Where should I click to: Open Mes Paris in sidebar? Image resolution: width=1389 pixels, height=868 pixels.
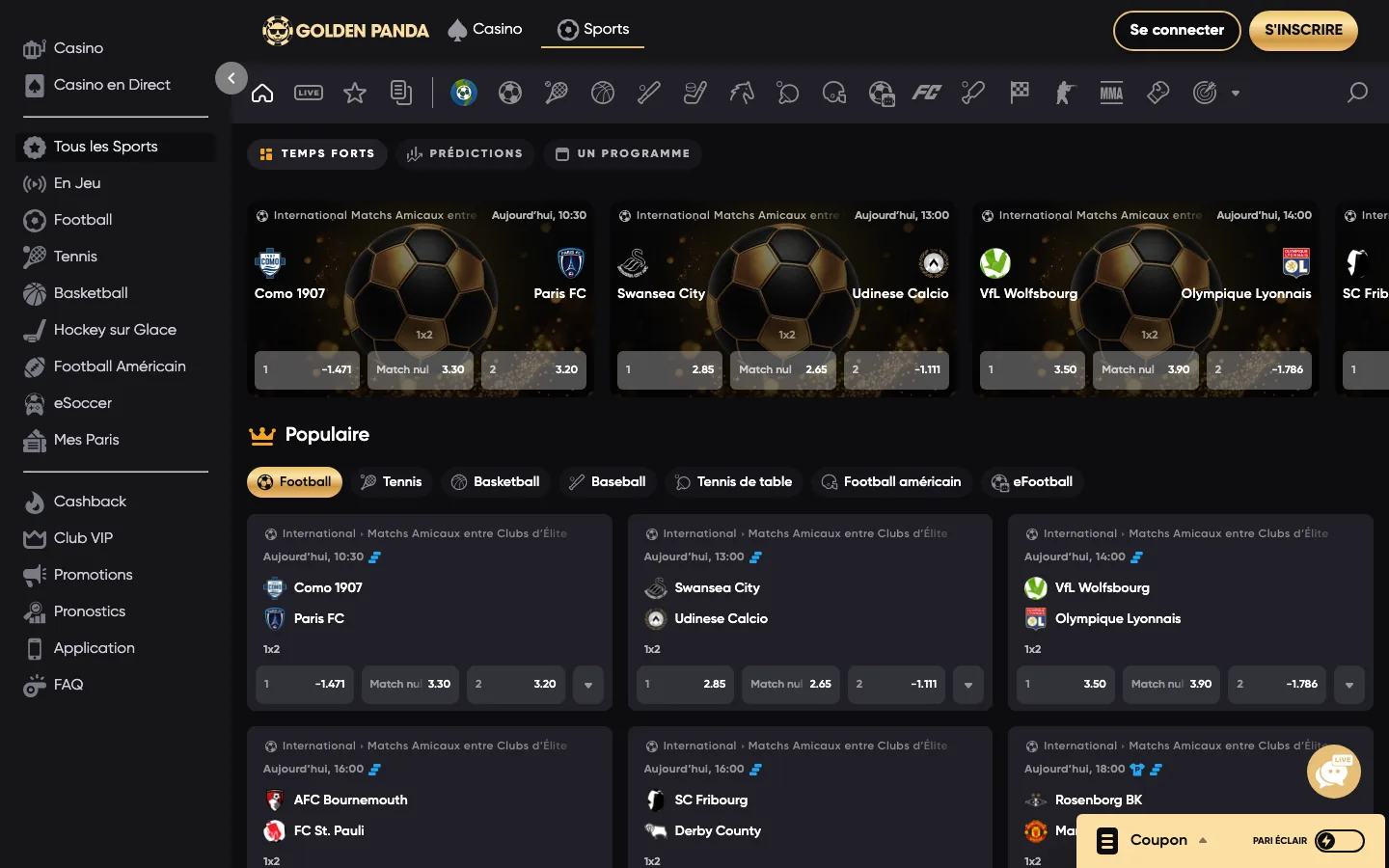(116, 440)
